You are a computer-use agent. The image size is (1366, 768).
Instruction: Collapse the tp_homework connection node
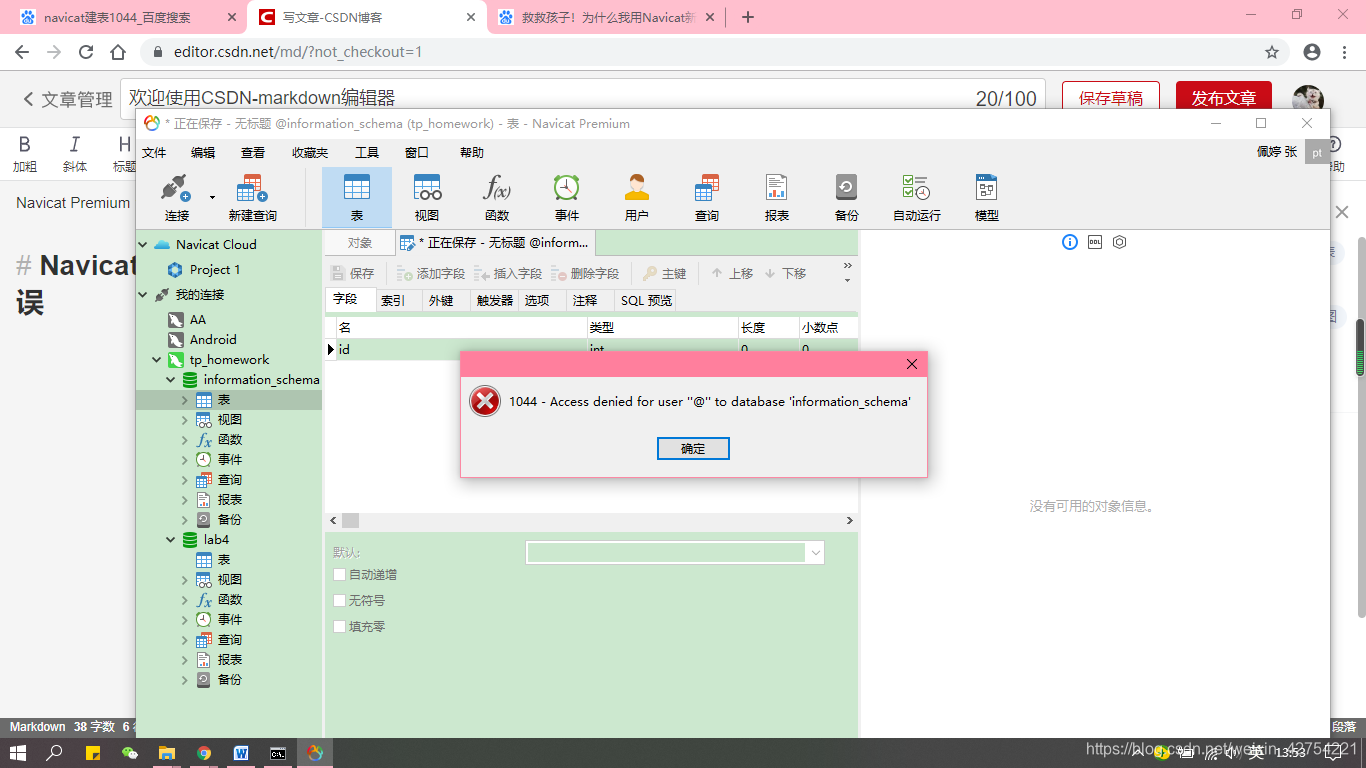pos(157,360)
